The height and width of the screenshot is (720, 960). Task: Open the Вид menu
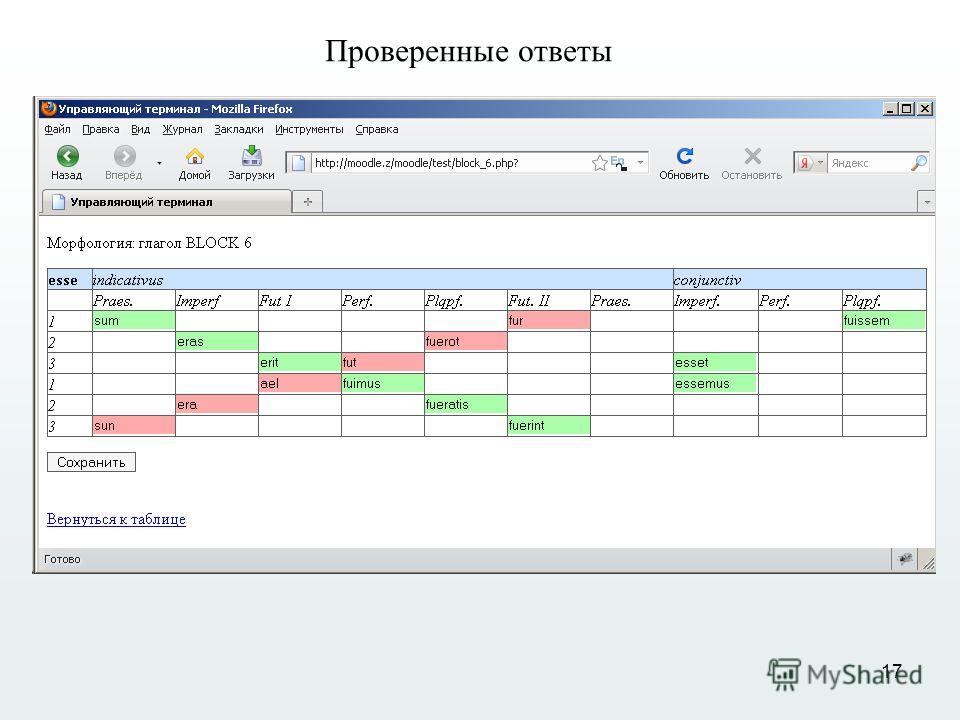[x=140, y=129]
